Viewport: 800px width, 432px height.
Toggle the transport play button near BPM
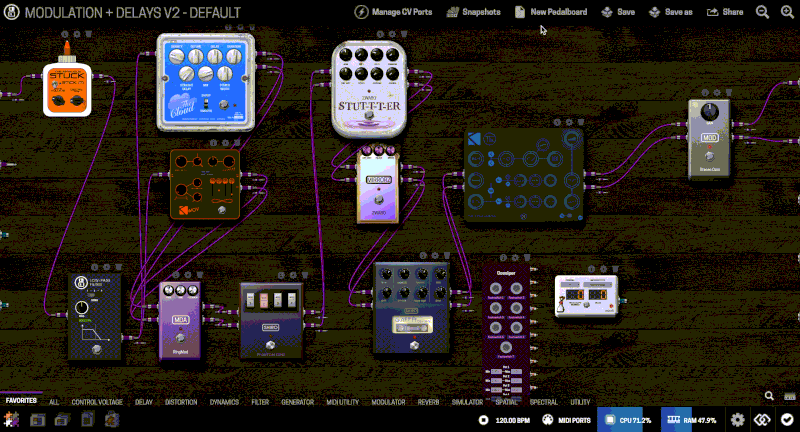click(483, 420)
